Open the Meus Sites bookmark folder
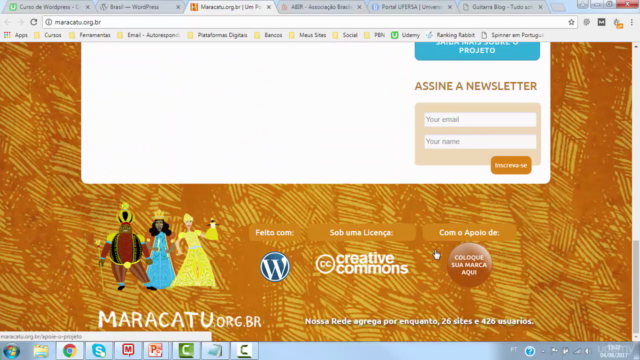Viewport: 640px width, 360px height. pos(307,35)
